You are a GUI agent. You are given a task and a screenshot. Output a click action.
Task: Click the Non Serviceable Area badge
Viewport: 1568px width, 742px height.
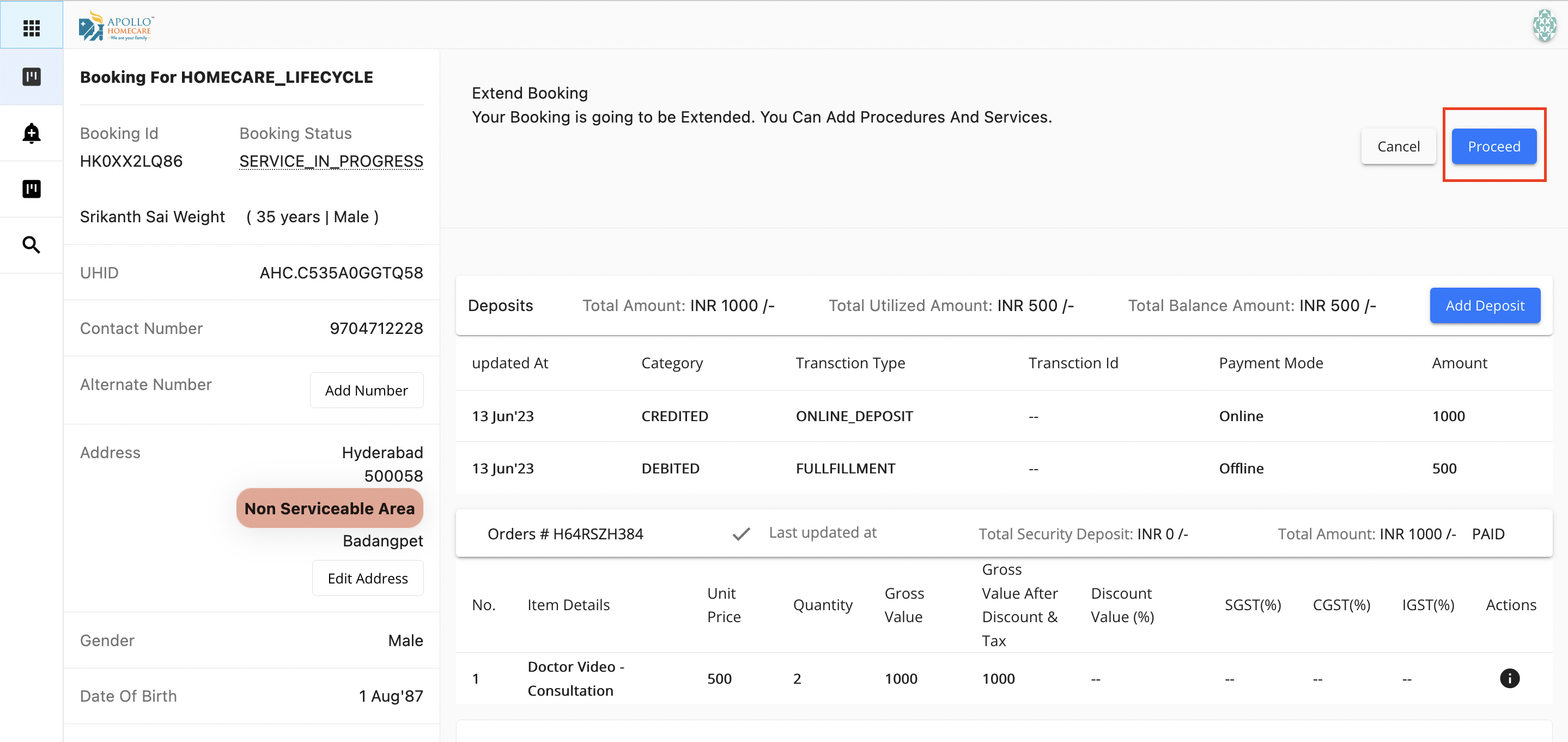point(329,508)
